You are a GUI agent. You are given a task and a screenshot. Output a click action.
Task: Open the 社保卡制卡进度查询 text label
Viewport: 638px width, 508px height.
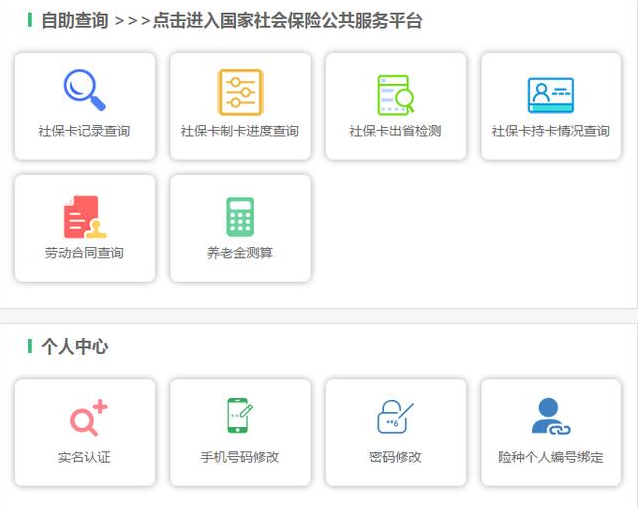coord(240,131)
